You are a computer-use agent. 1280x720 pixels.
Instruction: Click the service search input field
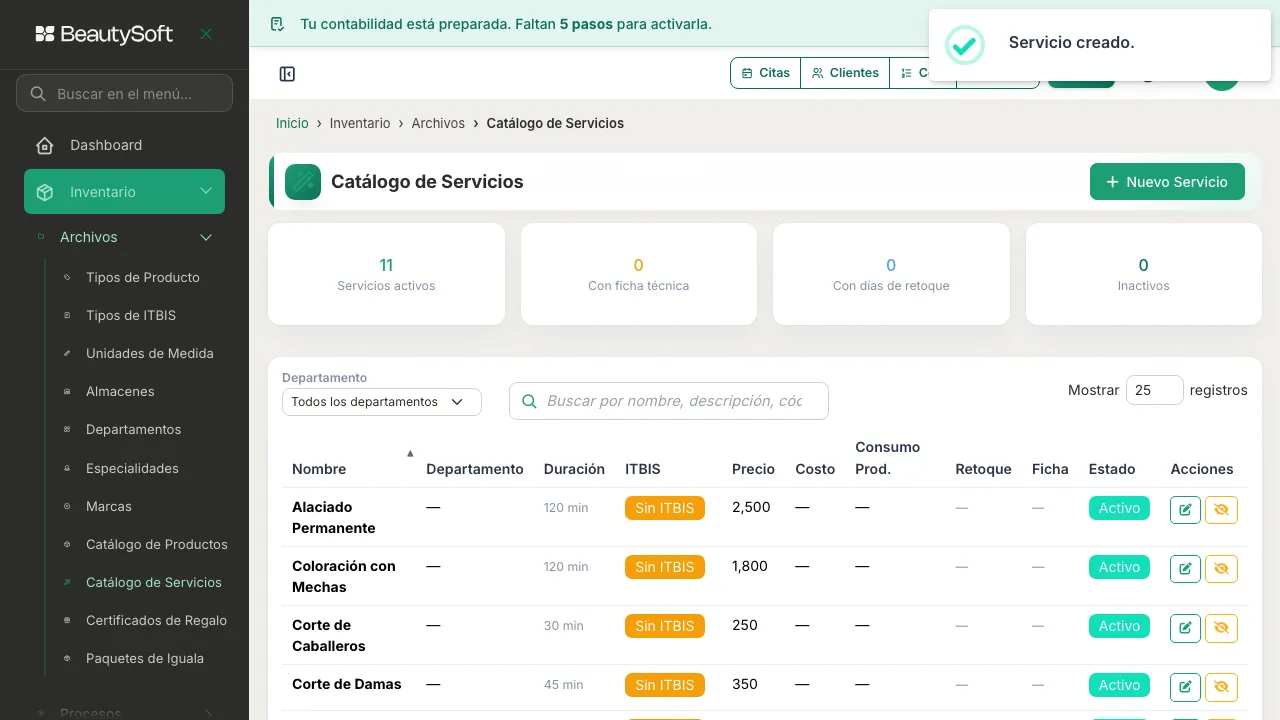click(x=669, y=401)
